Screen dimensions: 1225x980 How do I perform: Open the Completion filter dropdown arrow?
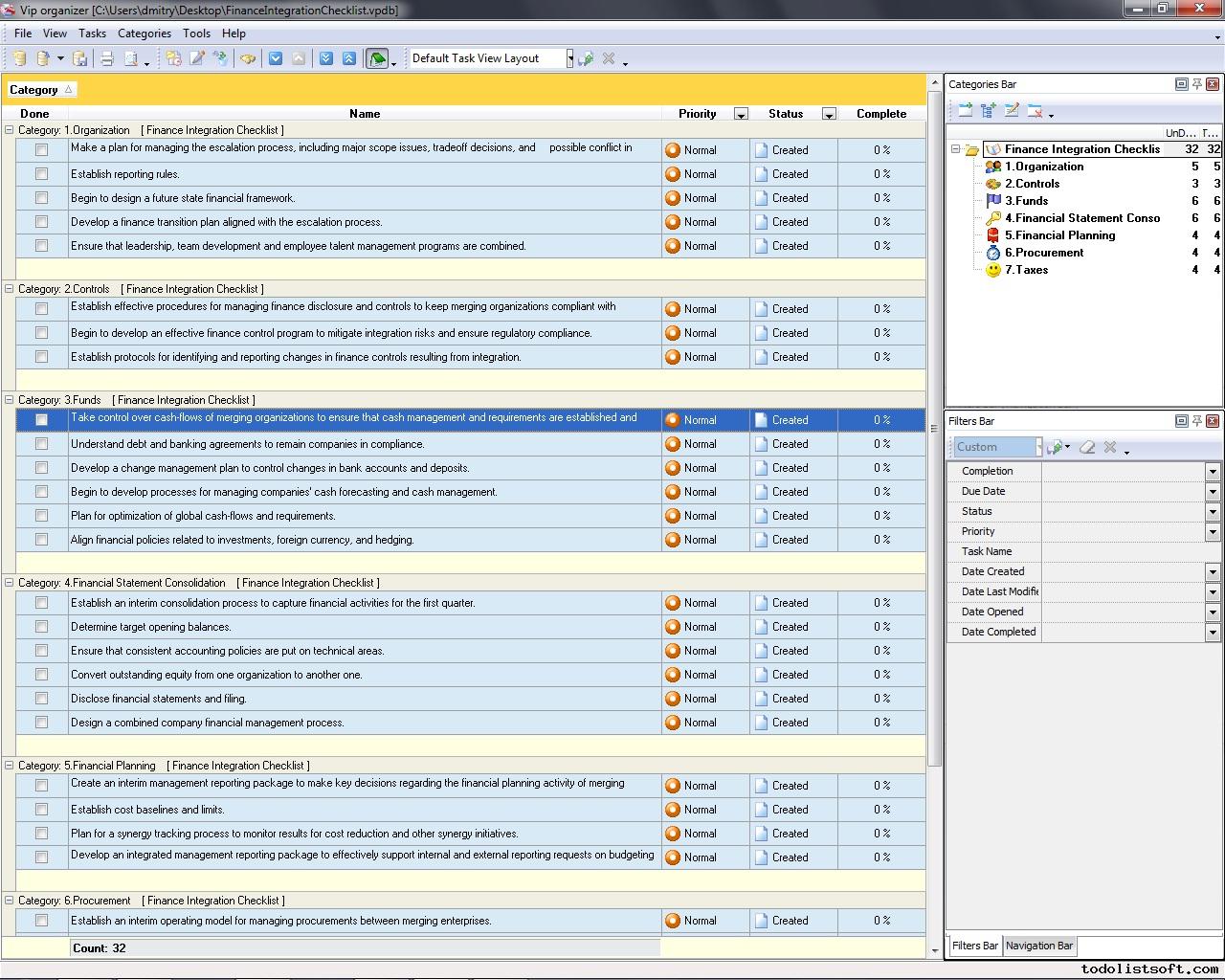(1213, 472)
